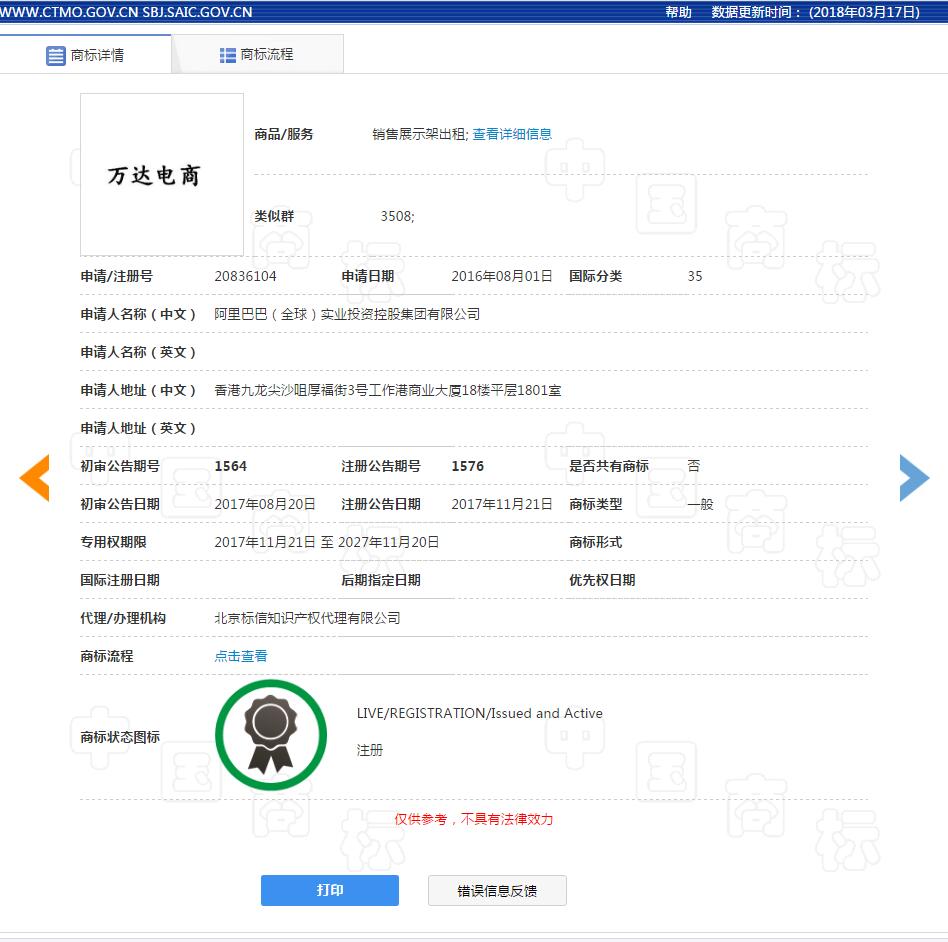Click goods text 销售展示架出租
The height and width of the screenshot is (942, 948).
[418, 134]
